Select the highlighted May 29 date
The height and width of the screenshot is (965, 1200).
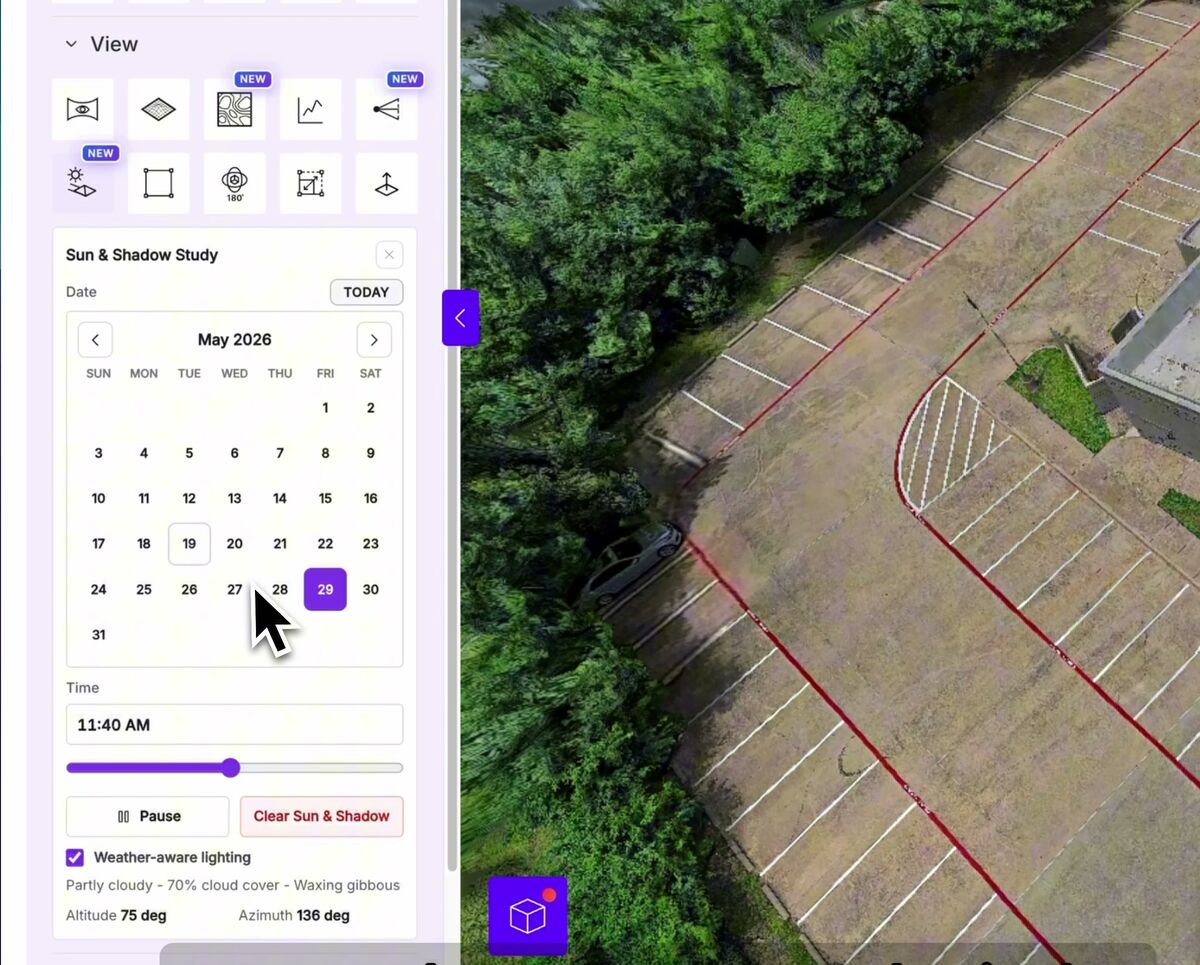pos(325,589)
